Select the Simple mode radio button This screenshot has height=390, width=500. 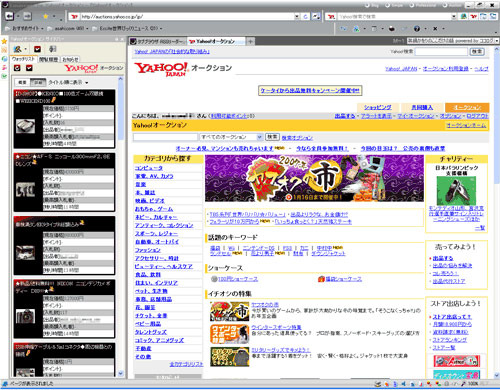point(388,5)
